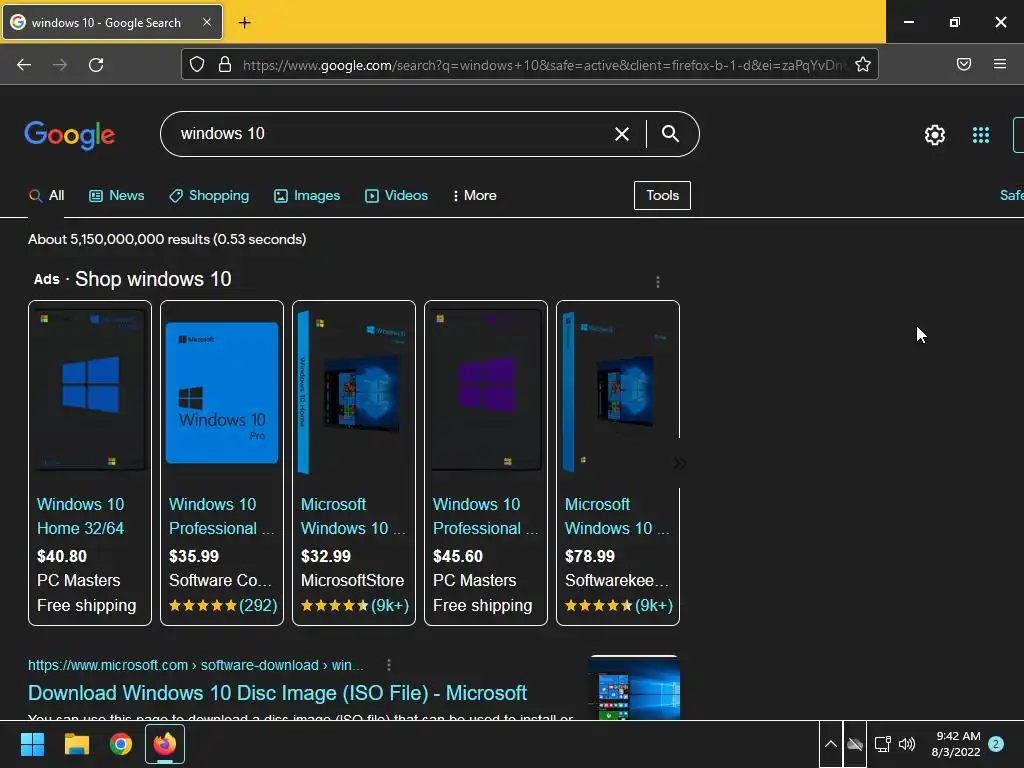Open Download Windows 10 Disc Image result
The height and width of the screenshot is (768, 1024).
click(277, 693)
